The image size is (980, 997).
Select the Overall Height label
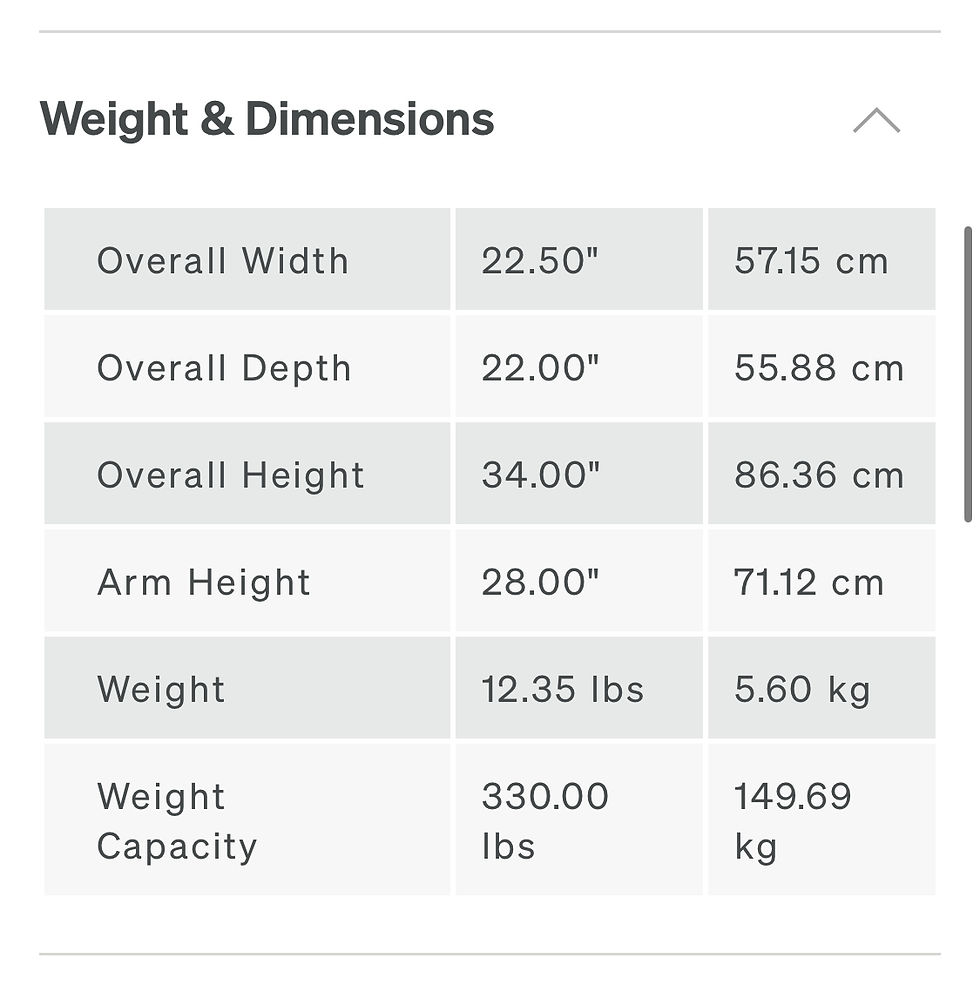point(231,475)
